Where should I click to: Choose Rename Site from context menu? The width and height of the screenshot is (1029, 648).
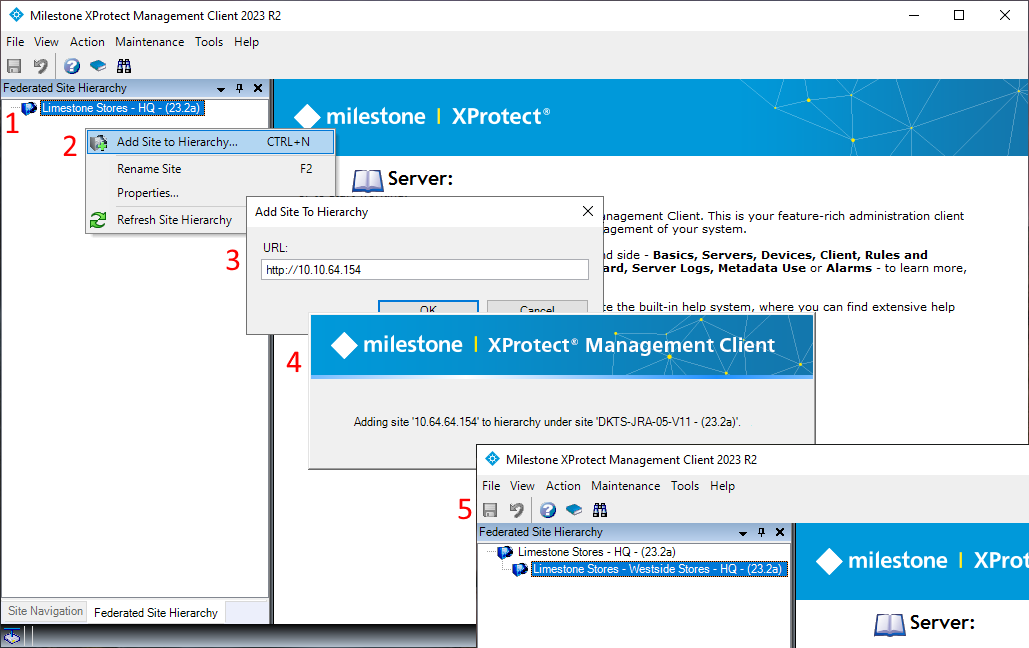(x=210, y=169)
